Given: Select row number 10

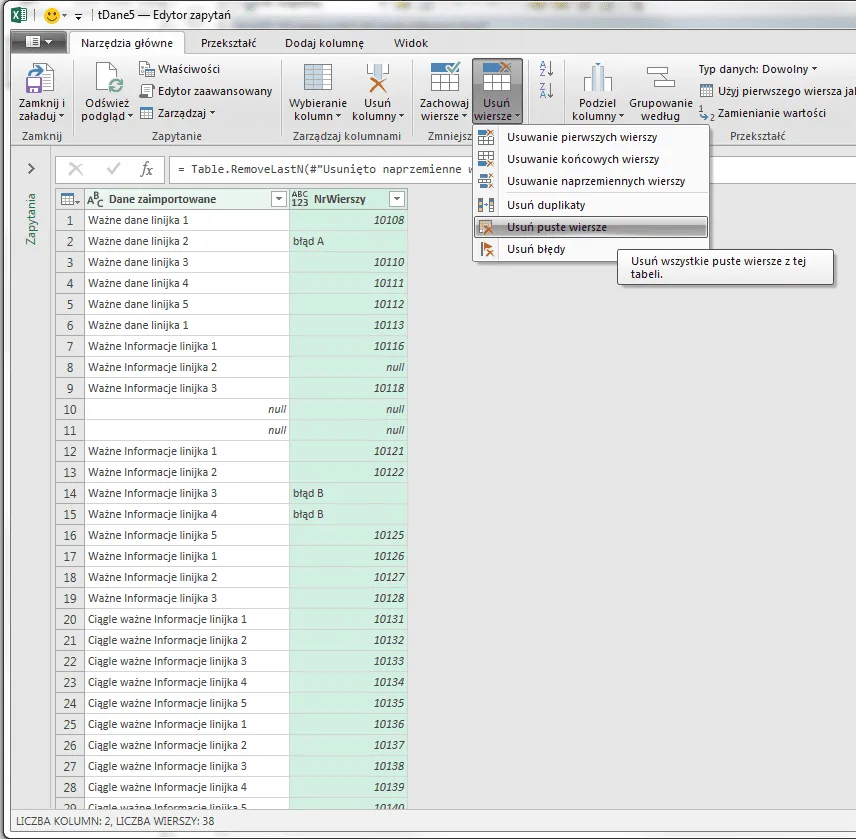Looking at the screenshot, I should 70,409.
